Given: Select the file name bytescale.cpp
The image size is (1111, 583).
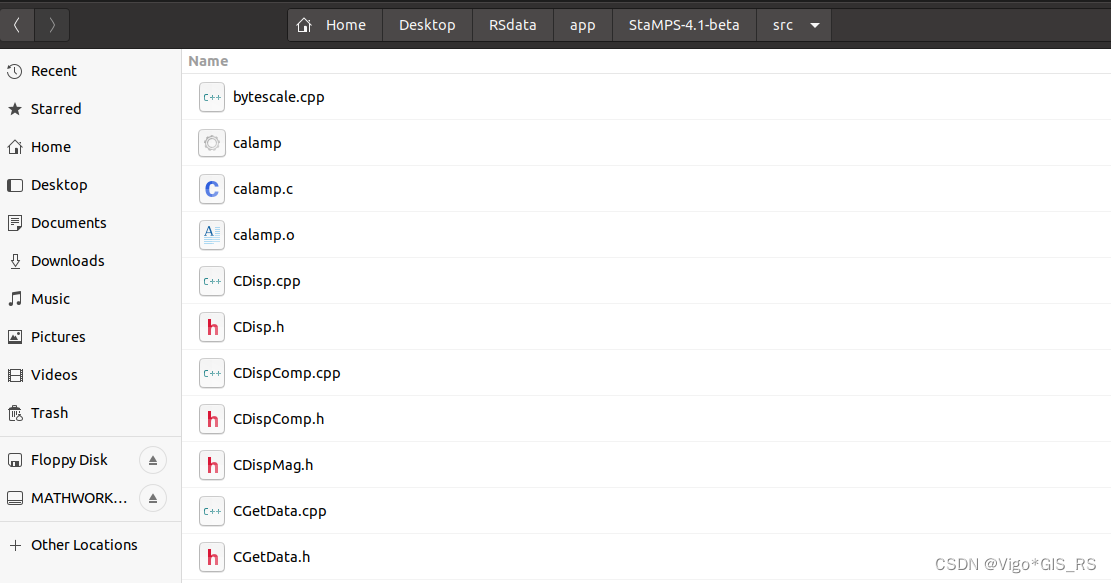Looking at the screenshot, I should pos(278,97).
